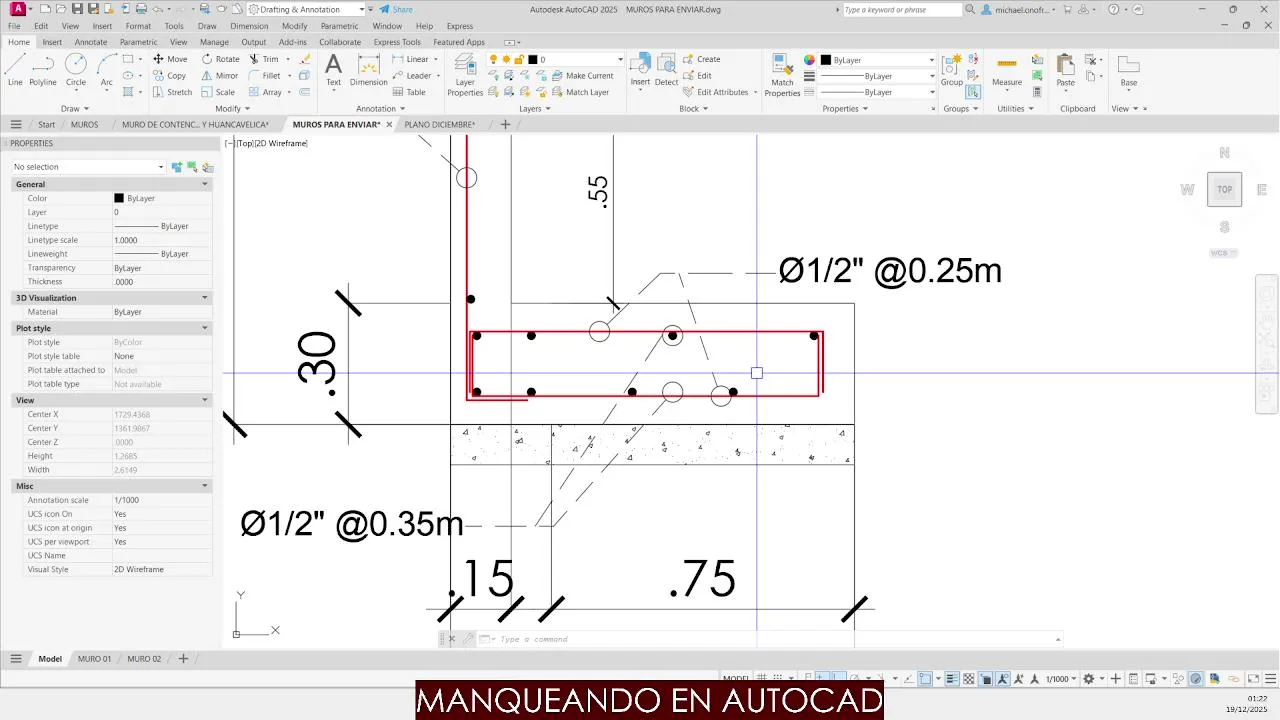Expand the Draw panel dropdown
1280x720 pixels.
(x=75, y=108)
